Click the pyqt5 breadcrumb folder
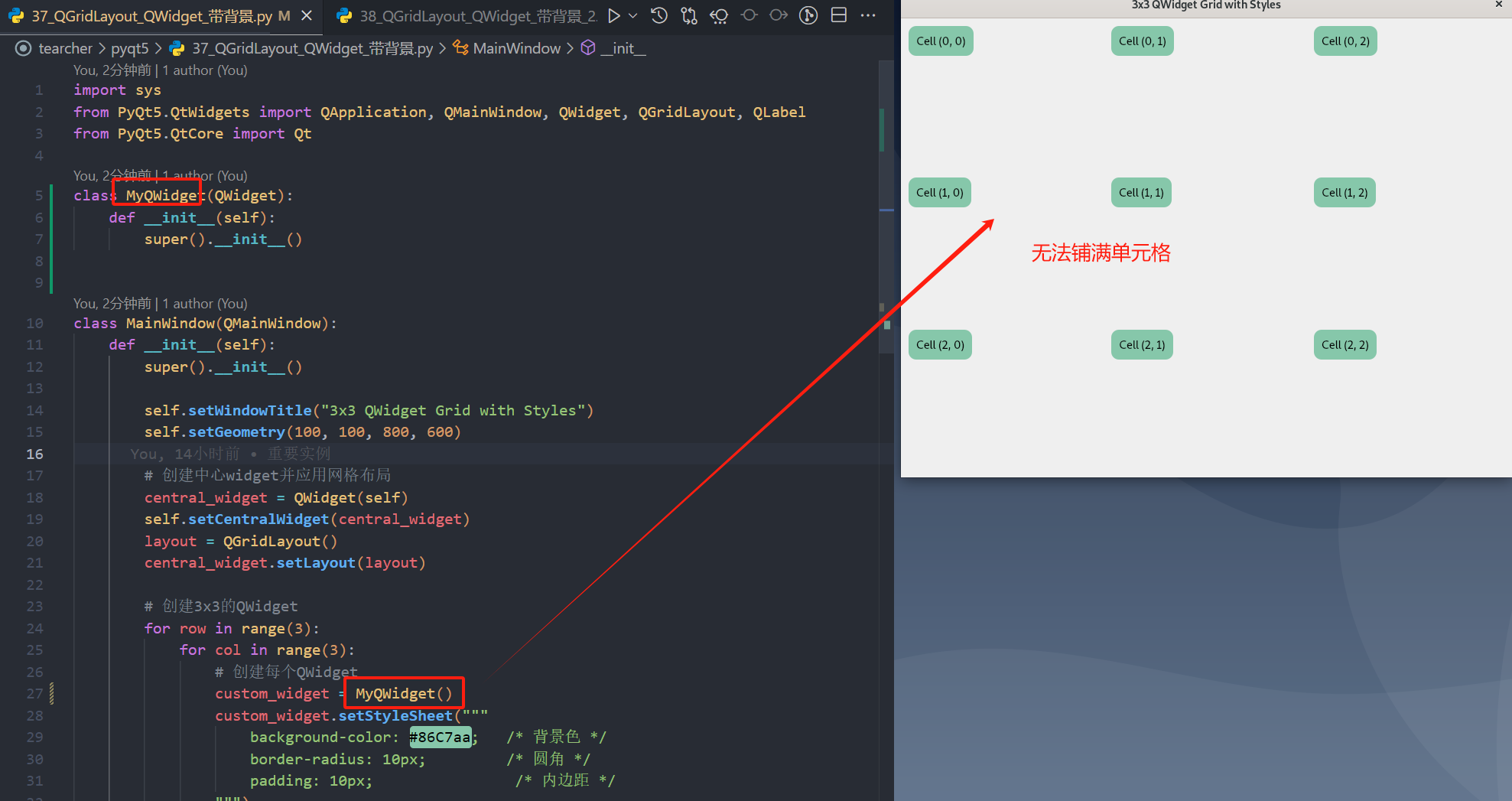Viewport: 1512px width, 801px height. pyautogui.click(x=130, y=48)
